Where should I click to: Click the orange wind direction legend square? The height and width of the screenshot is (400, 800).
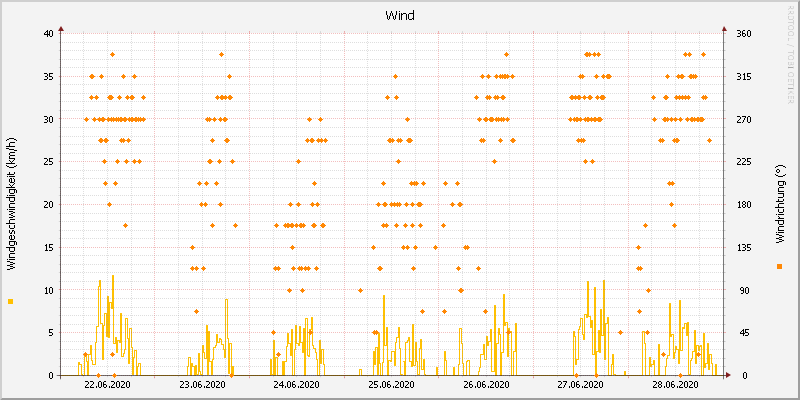point(779,266)
